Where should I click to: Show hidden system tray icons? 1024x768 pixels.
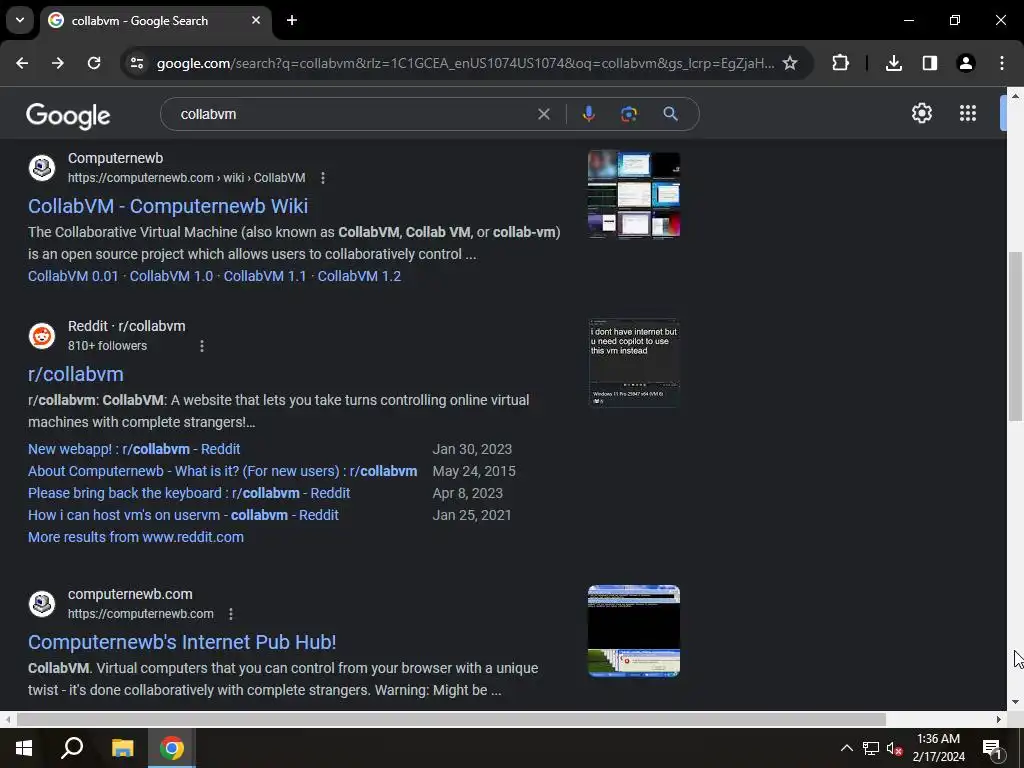tap(846, 748)
